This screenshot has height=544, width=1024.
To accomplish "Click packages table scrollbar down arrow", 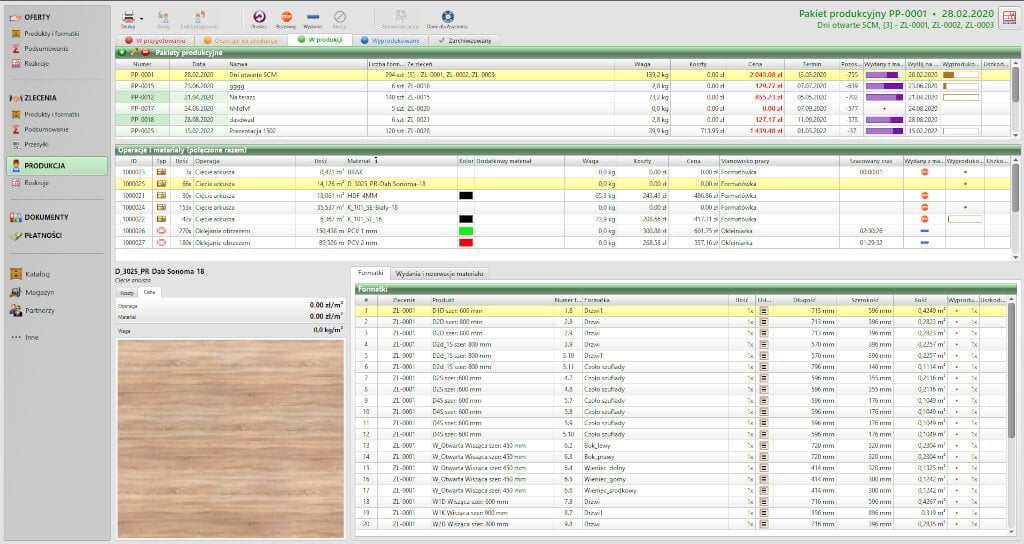I will (x=1016, y=135).
